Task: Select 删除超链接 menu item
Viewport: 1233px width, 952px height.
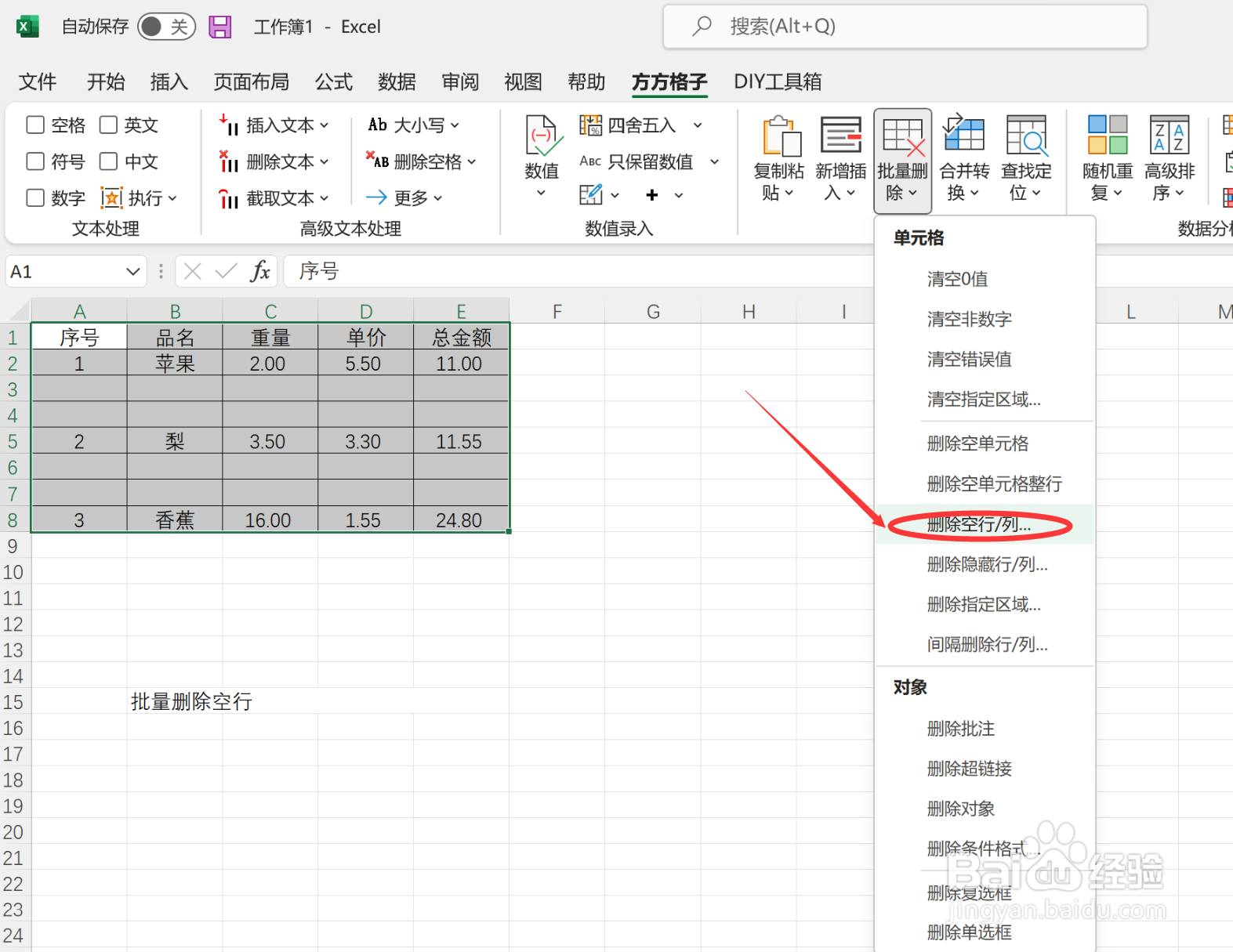Action: pos(985,769)
